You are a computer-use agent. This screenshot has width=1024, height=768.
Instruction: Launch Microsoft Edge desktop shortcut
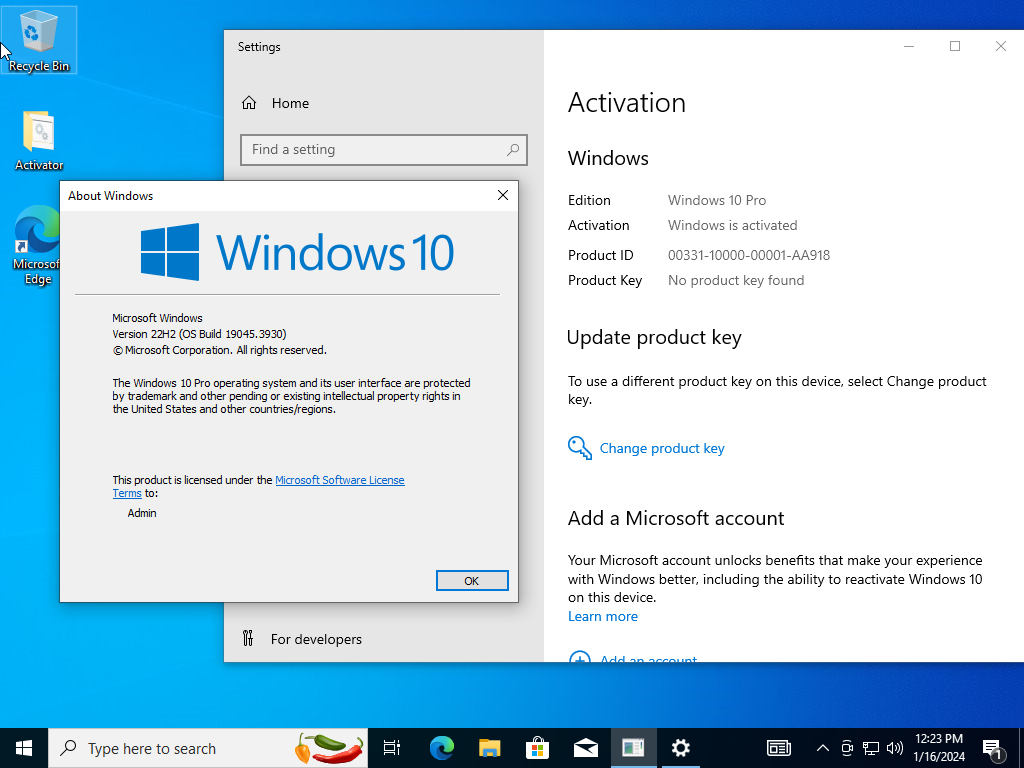coord(37,246)
